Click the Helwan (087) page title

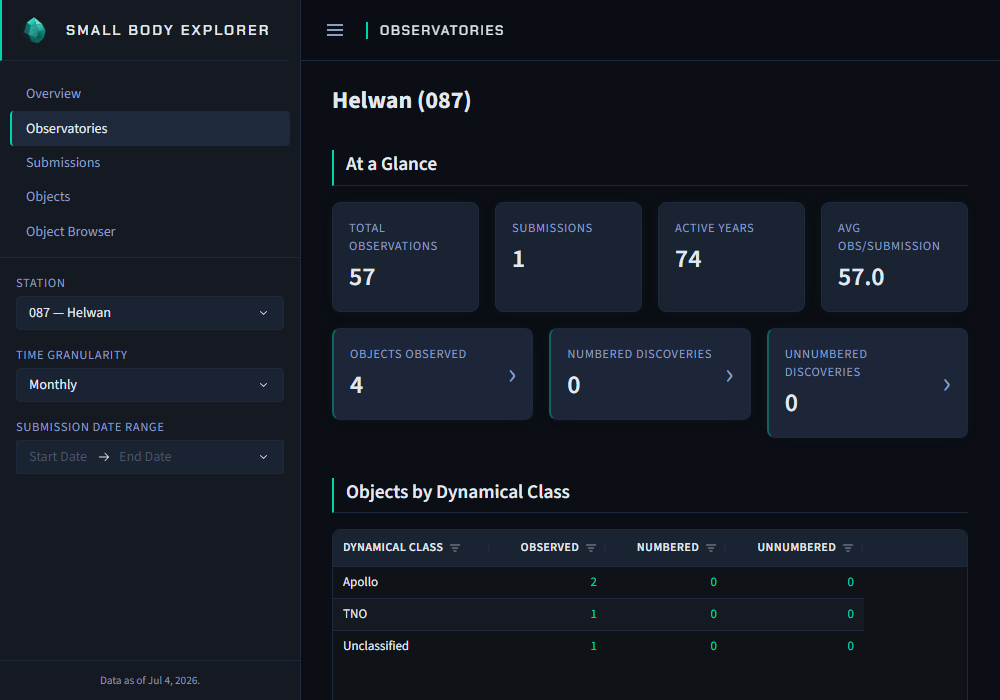(402, 101)
